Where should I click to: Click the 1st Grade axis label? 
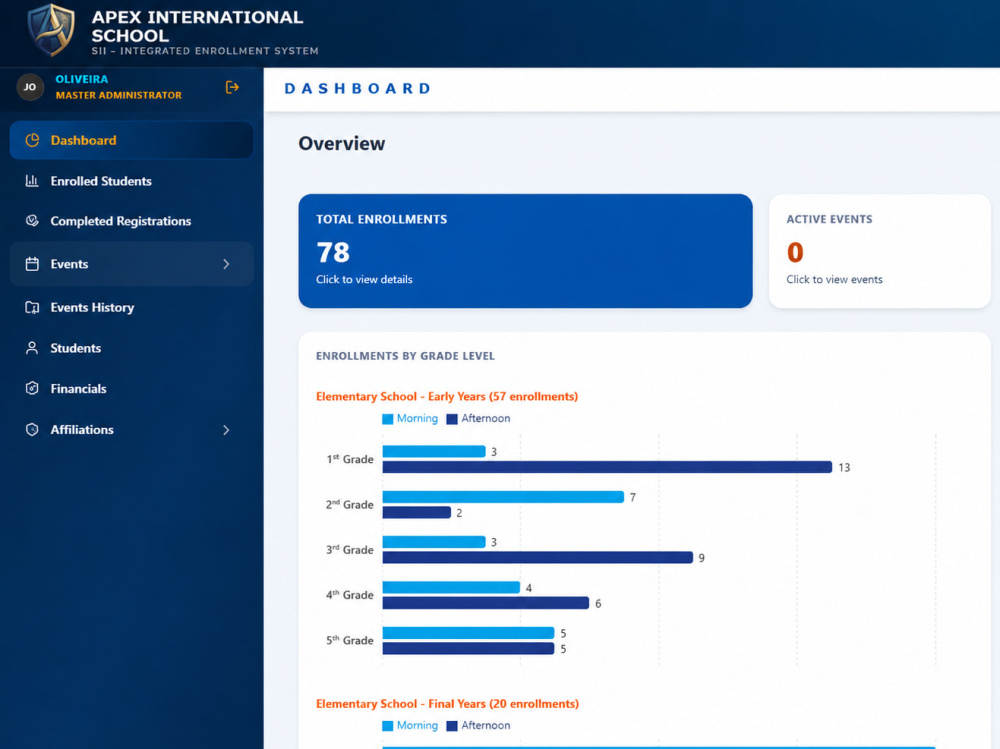click(349, 459)
